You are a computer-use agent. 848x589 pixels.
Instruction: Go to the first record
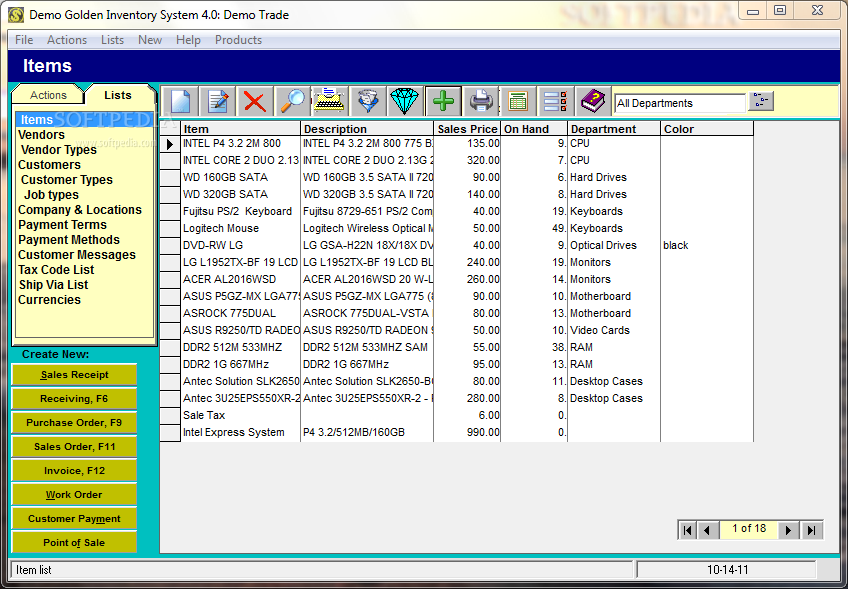click(x=687, y=530)
